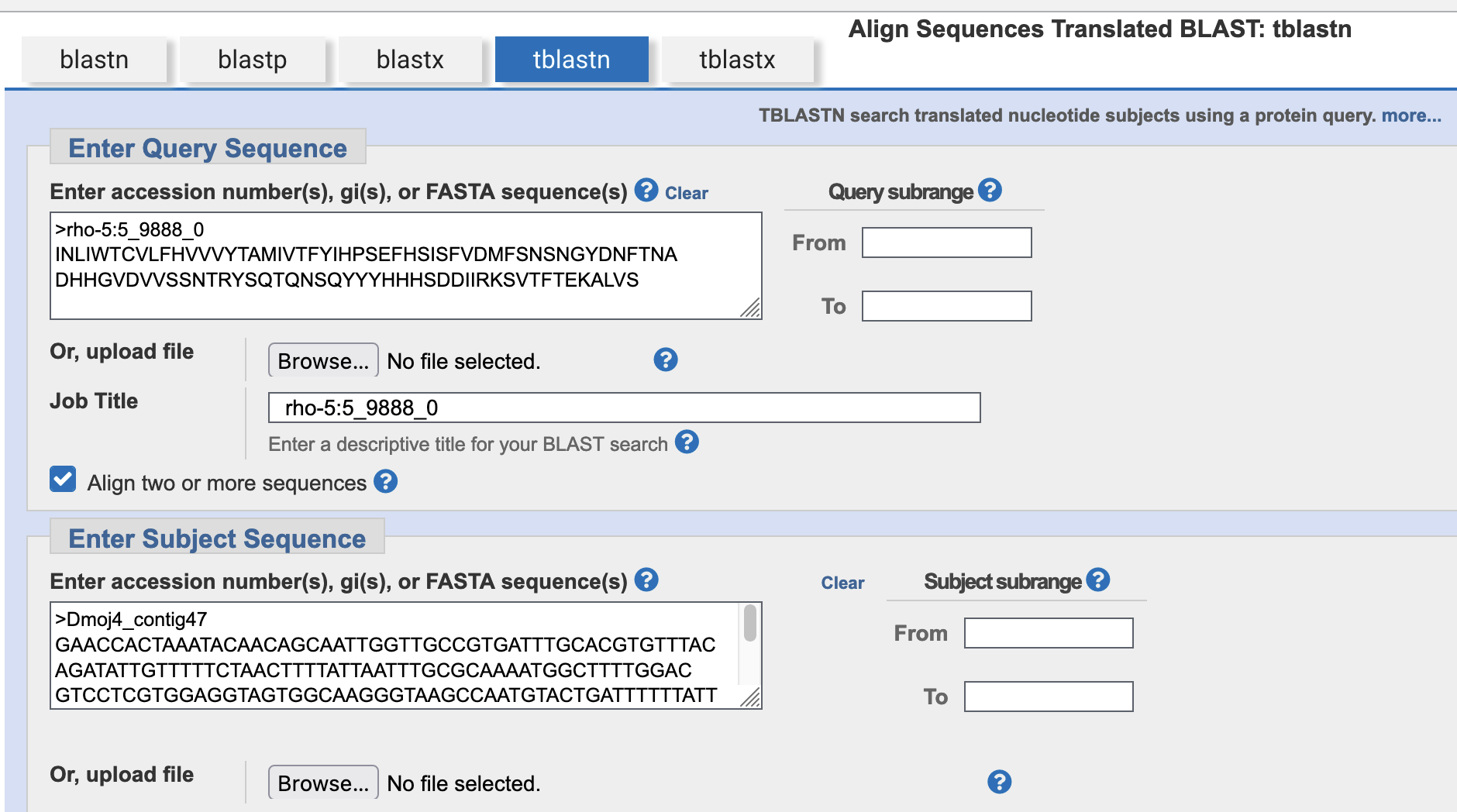Clear the query sequence

coord(687,194)
